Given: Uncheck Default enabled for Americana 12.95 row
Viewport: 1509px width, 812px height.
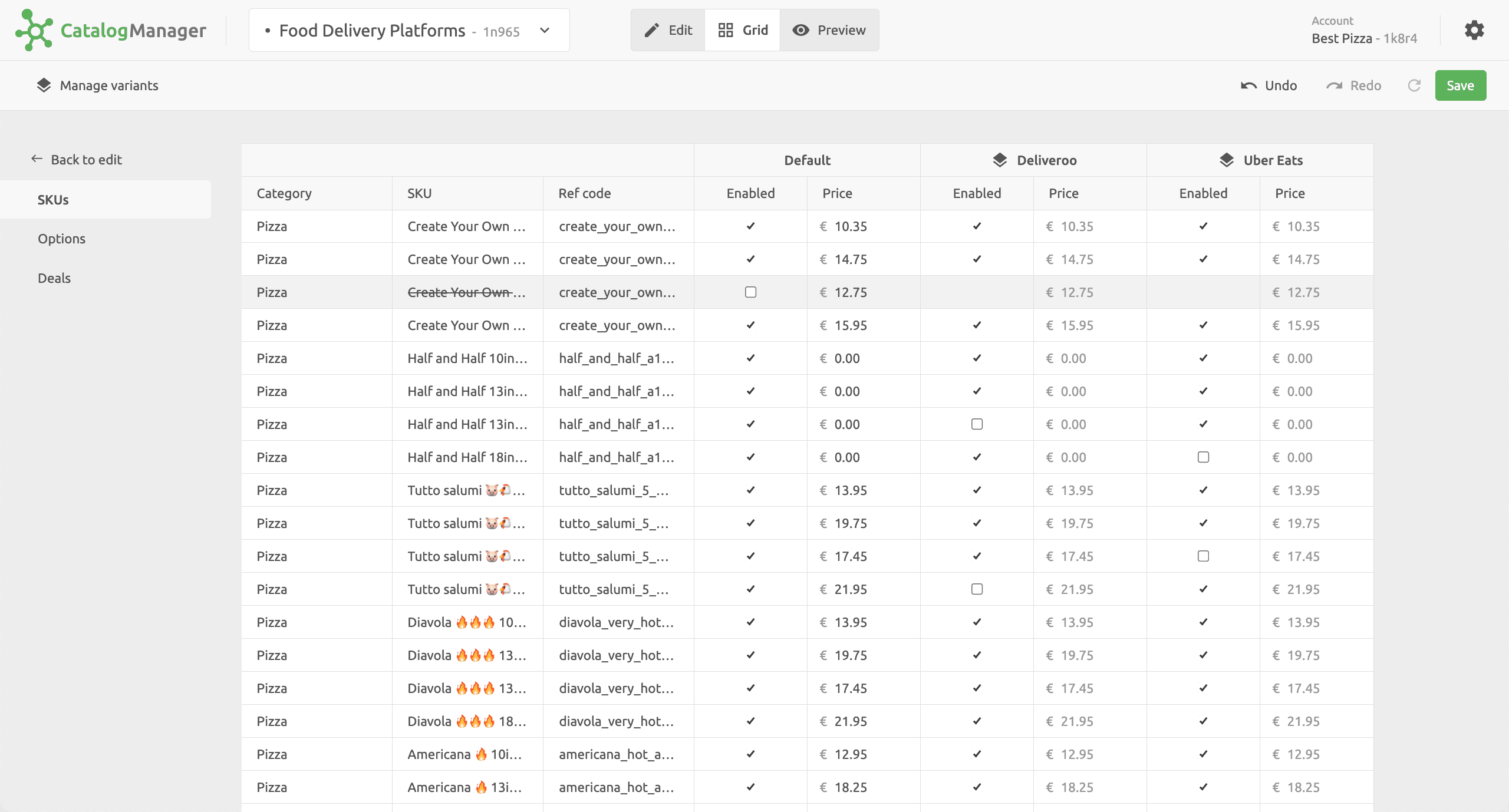Looking at the screenshot, I should 750,754.
